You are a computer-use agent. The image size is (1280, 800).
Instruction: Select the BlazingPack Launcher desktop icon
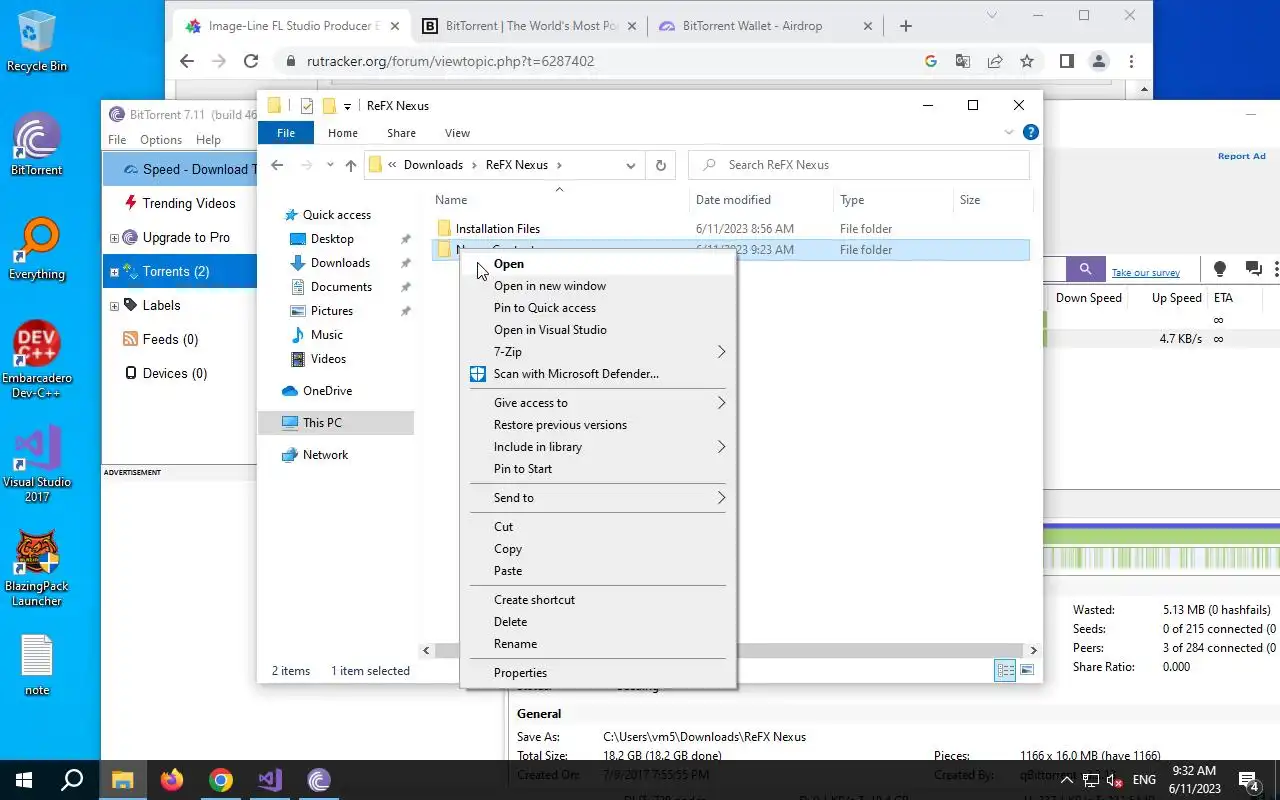tap(37, 568)
